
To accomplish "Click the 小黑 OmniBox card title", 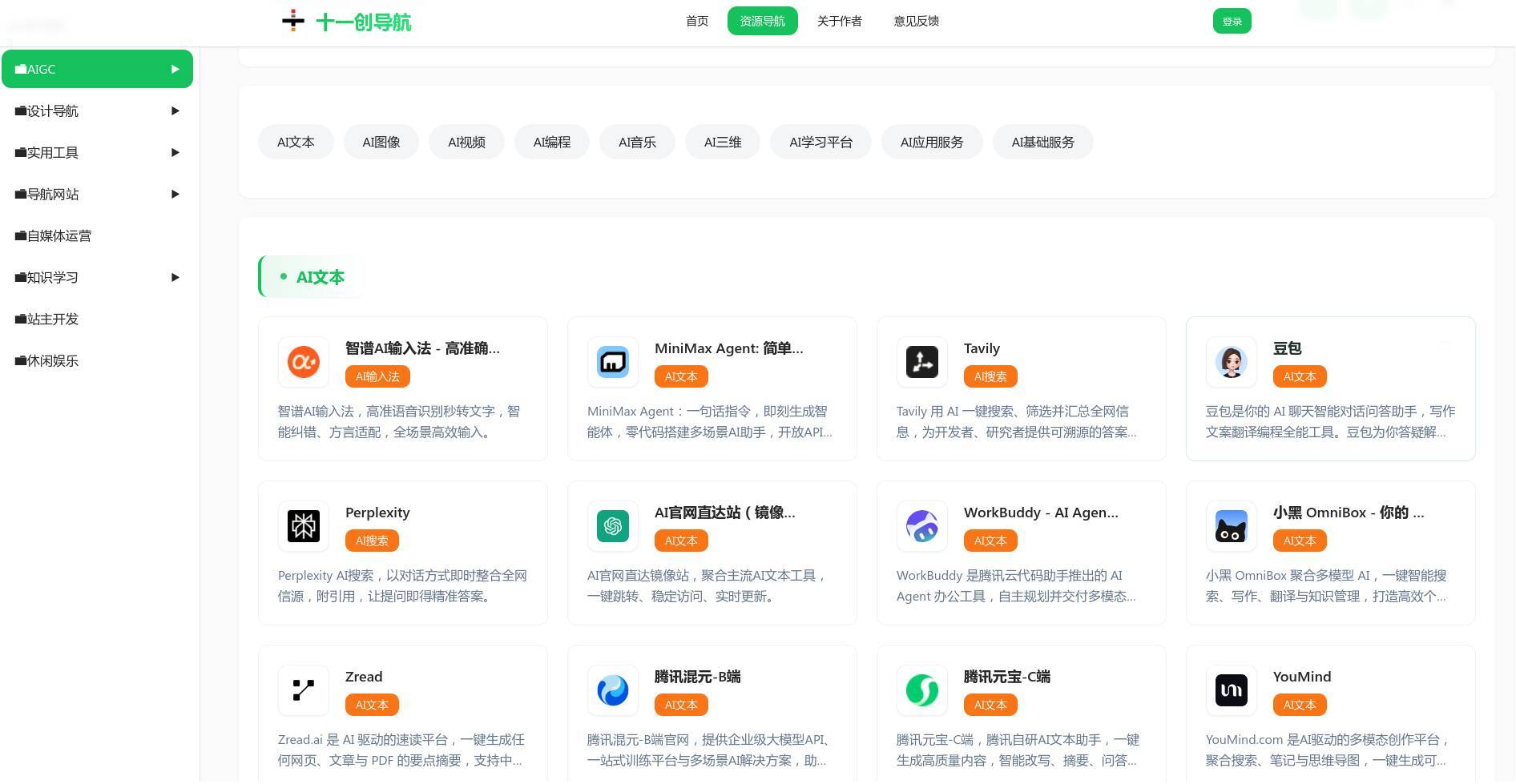I will [1349, 513].
